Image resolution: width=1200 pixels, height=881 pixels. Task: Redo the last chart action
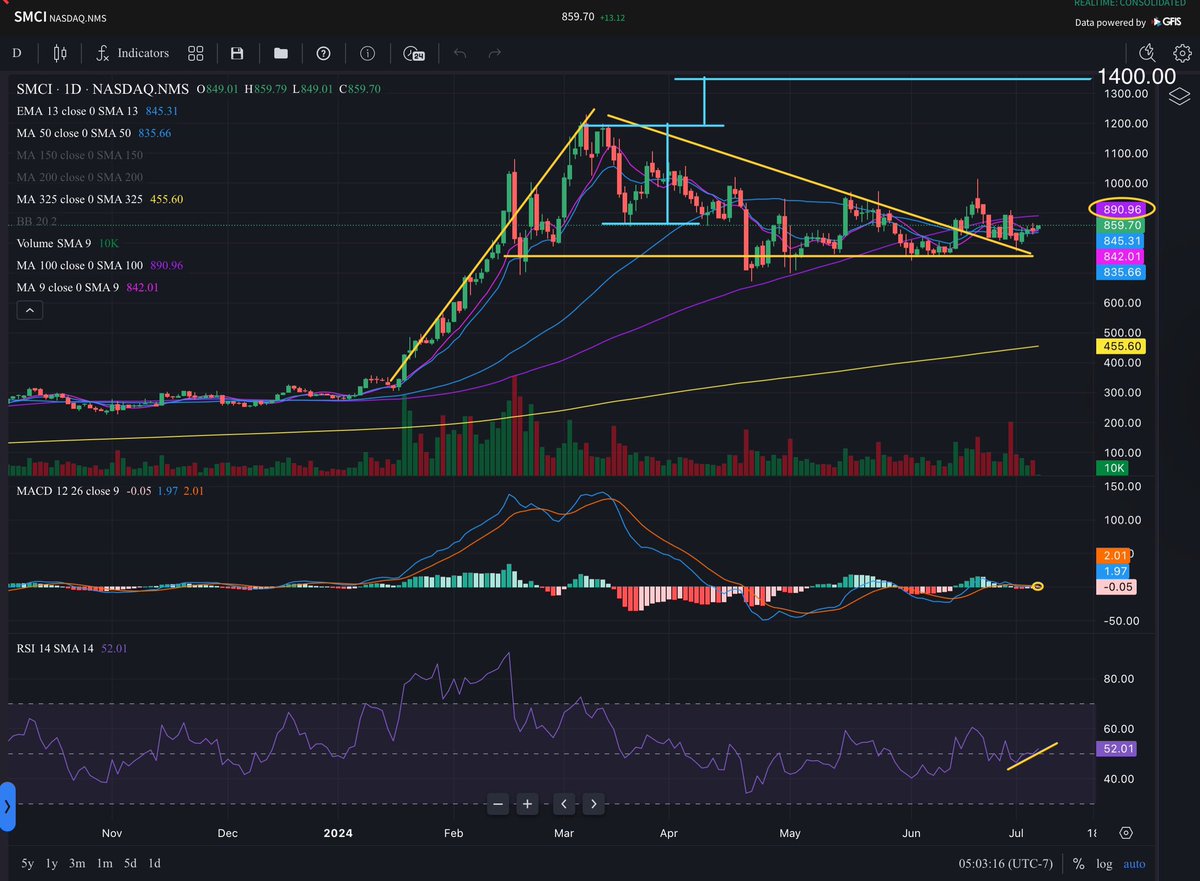click(x=494, y=53)
